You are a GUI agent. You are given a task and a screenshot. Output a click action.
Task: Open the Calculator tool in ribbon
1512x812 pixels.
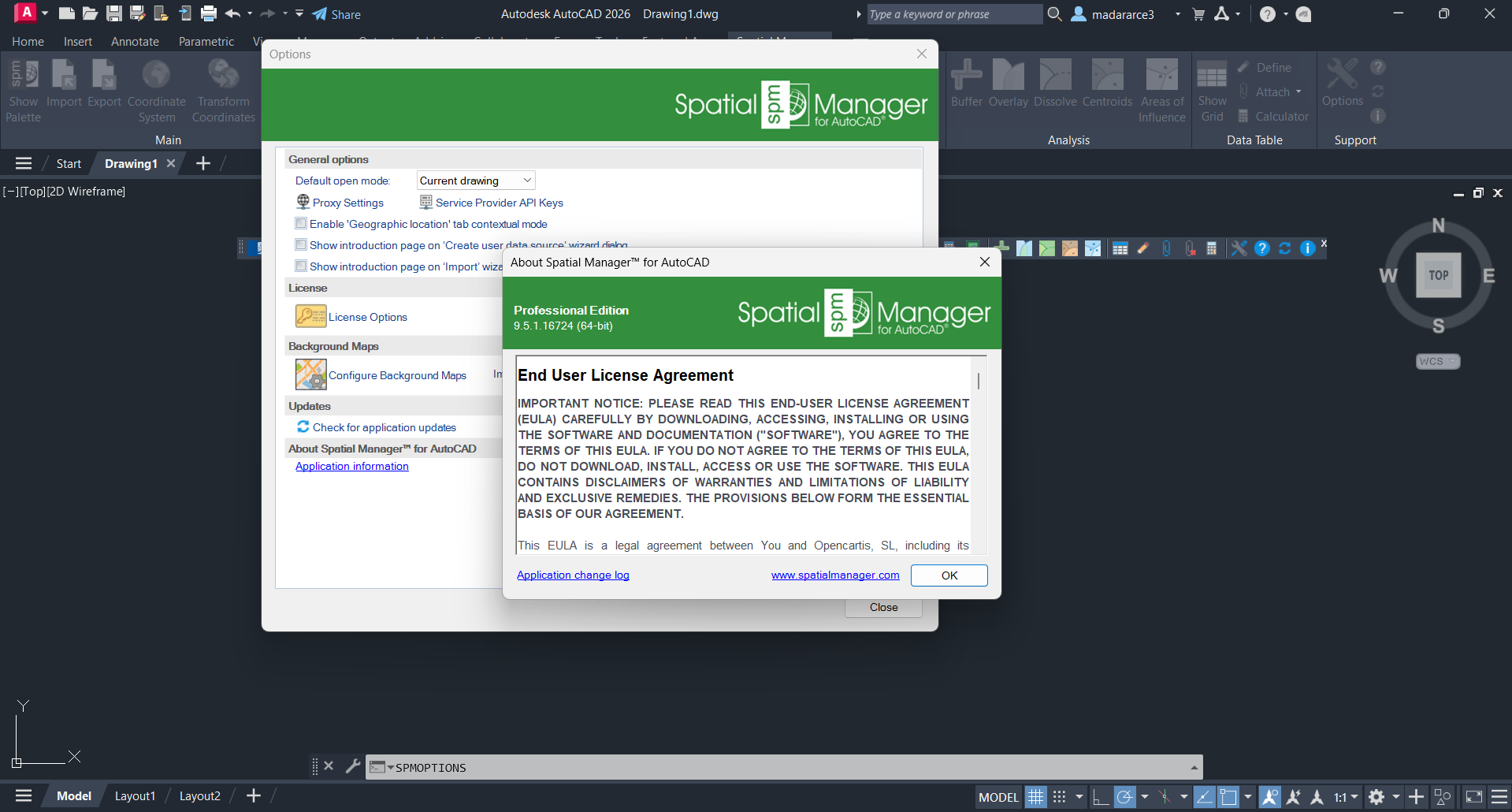(1272, 117)
